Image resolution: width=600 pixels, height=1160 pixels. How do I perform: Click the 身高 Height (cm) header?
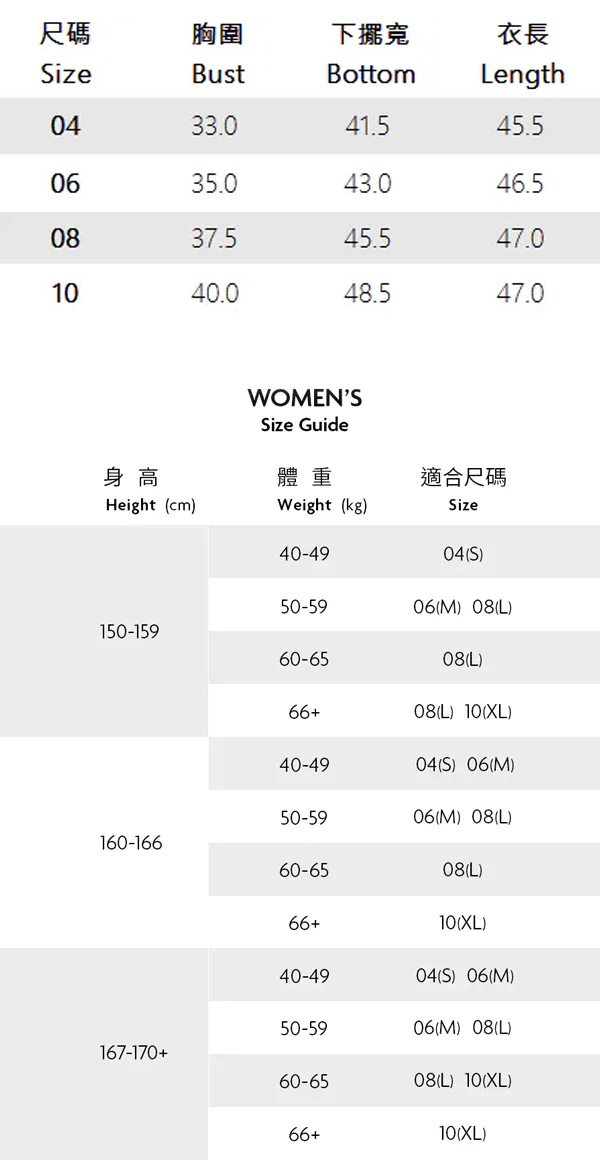coord(149,489)
